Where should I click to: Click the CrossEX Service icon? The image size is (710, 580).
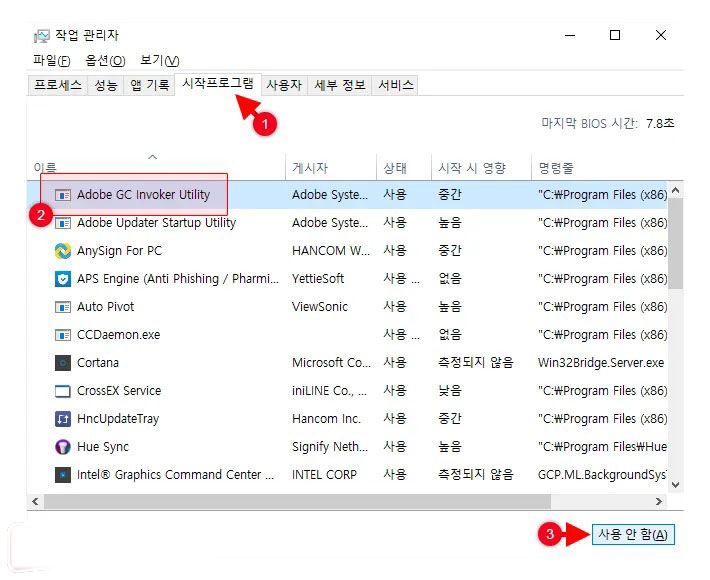62,391
